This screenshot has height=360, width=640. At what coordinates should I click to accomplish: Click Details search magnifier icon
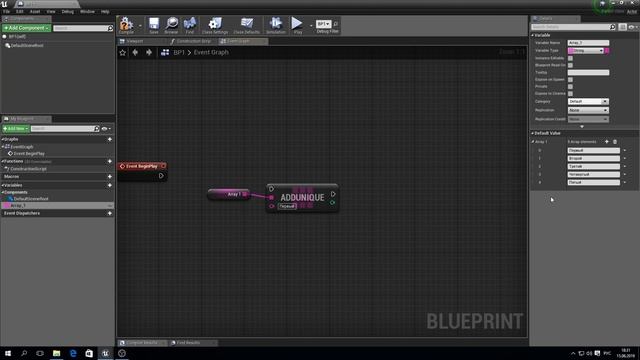point(612,27)
